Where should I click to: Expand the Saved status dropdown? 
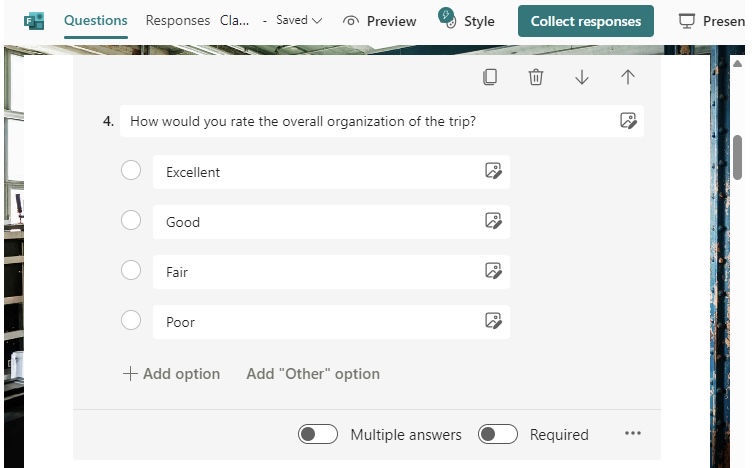click(299, 21)
